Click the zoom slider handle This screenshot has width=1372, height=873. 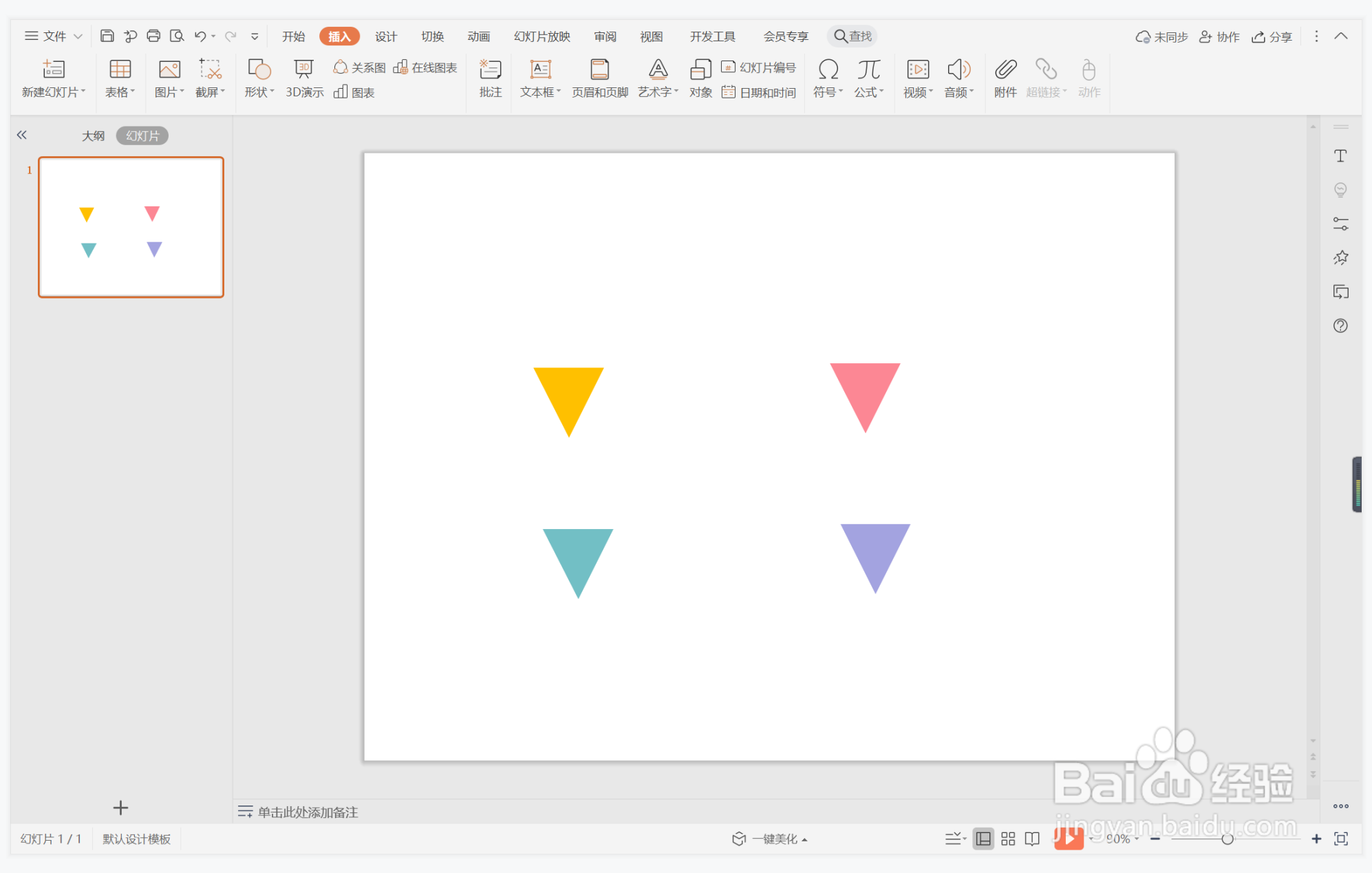pyautogui.click(x=1227, y=839)
